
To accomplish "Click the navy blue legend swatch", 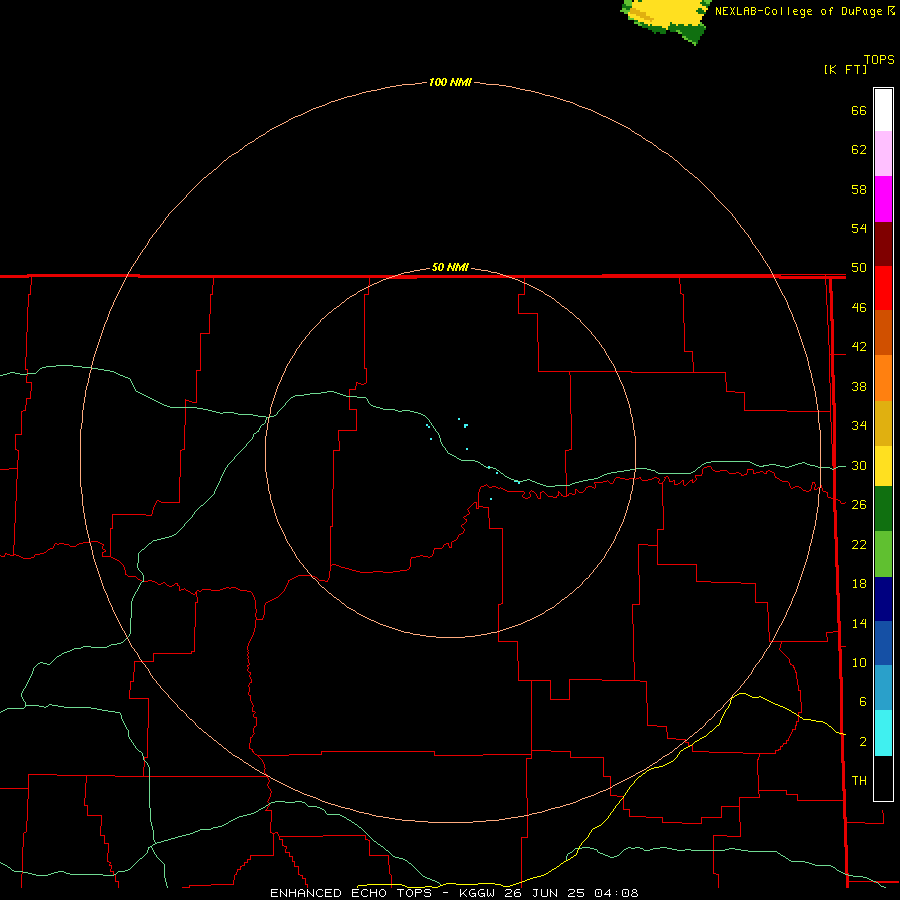I will click(x=883, y=599).
